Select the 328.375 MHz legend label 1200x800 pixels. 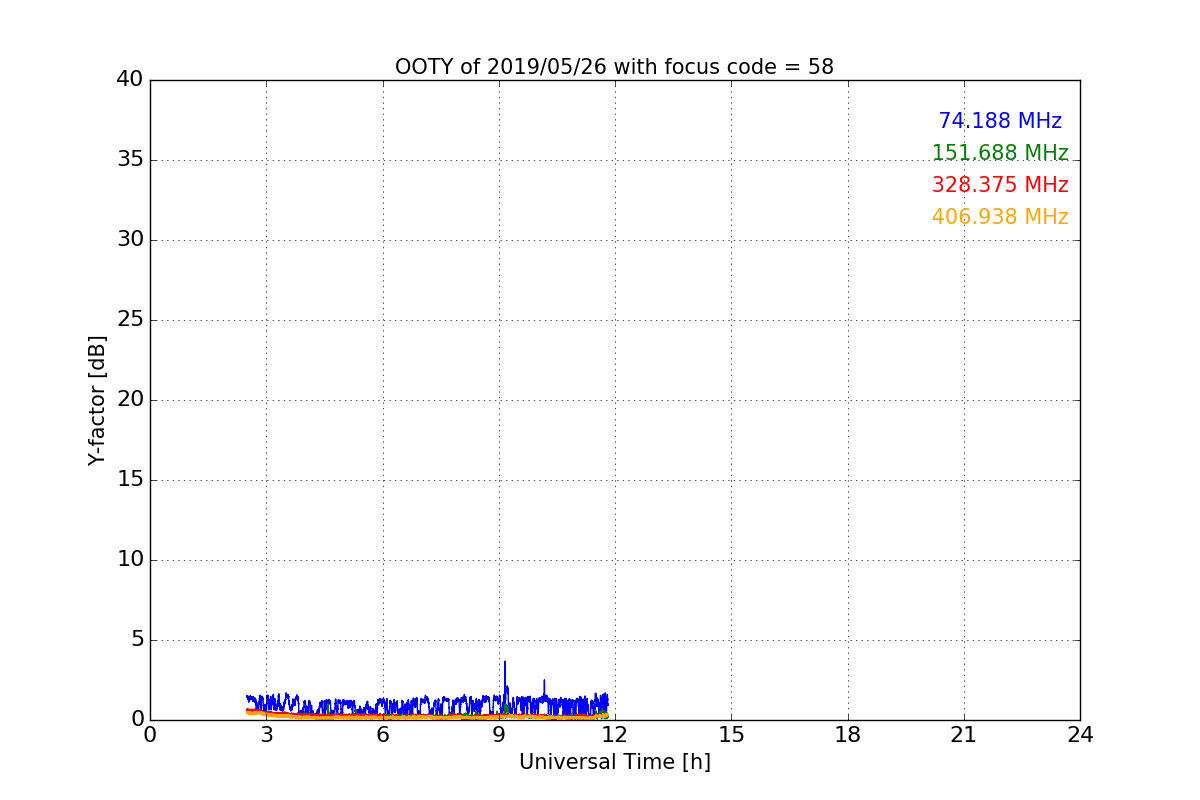(x=1000, y=185)
